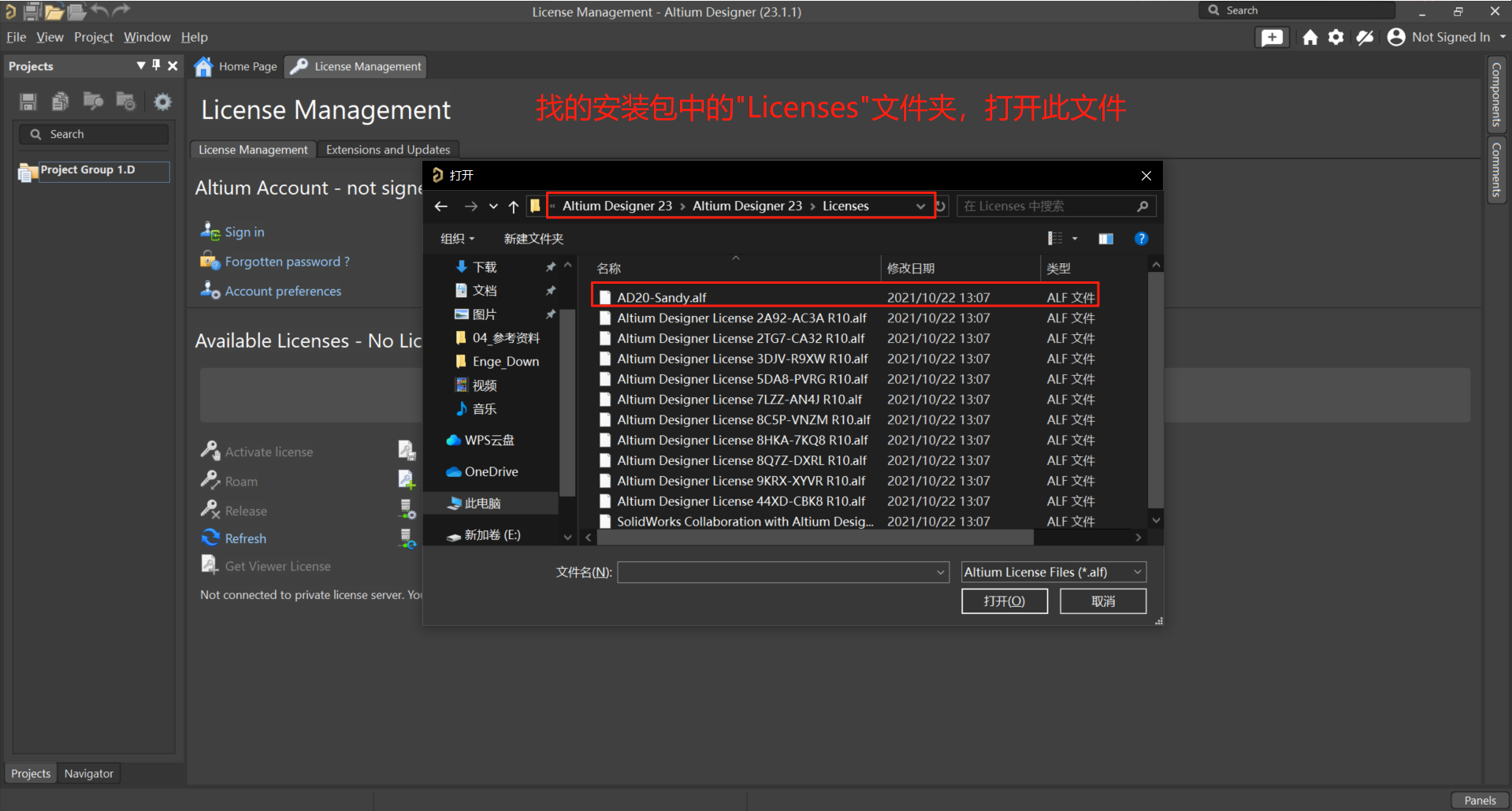Click the save icon in Projects panel toolbar
1512x811 pixels.
28,102
